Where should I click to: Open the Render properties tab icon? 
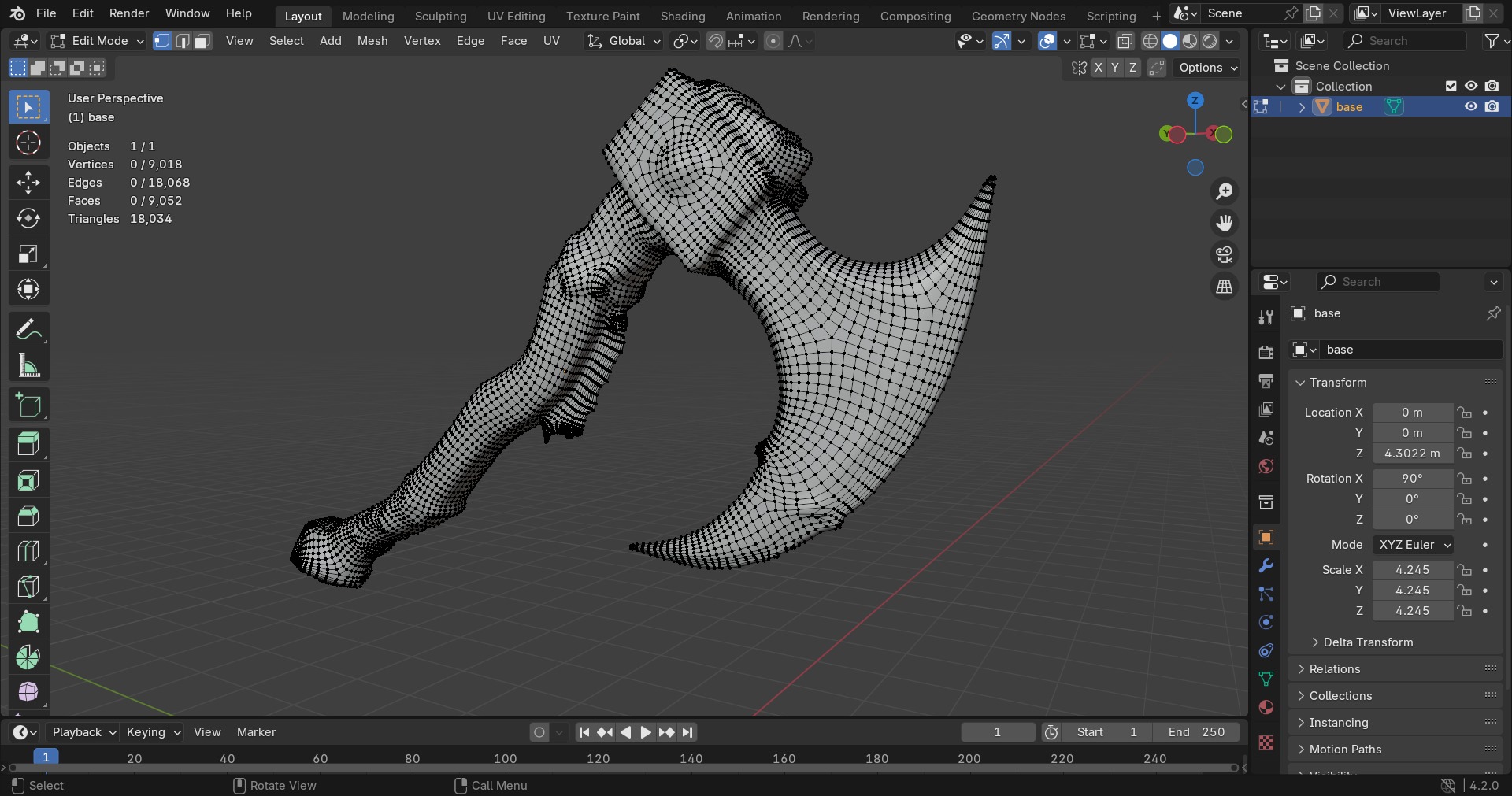1266,352
